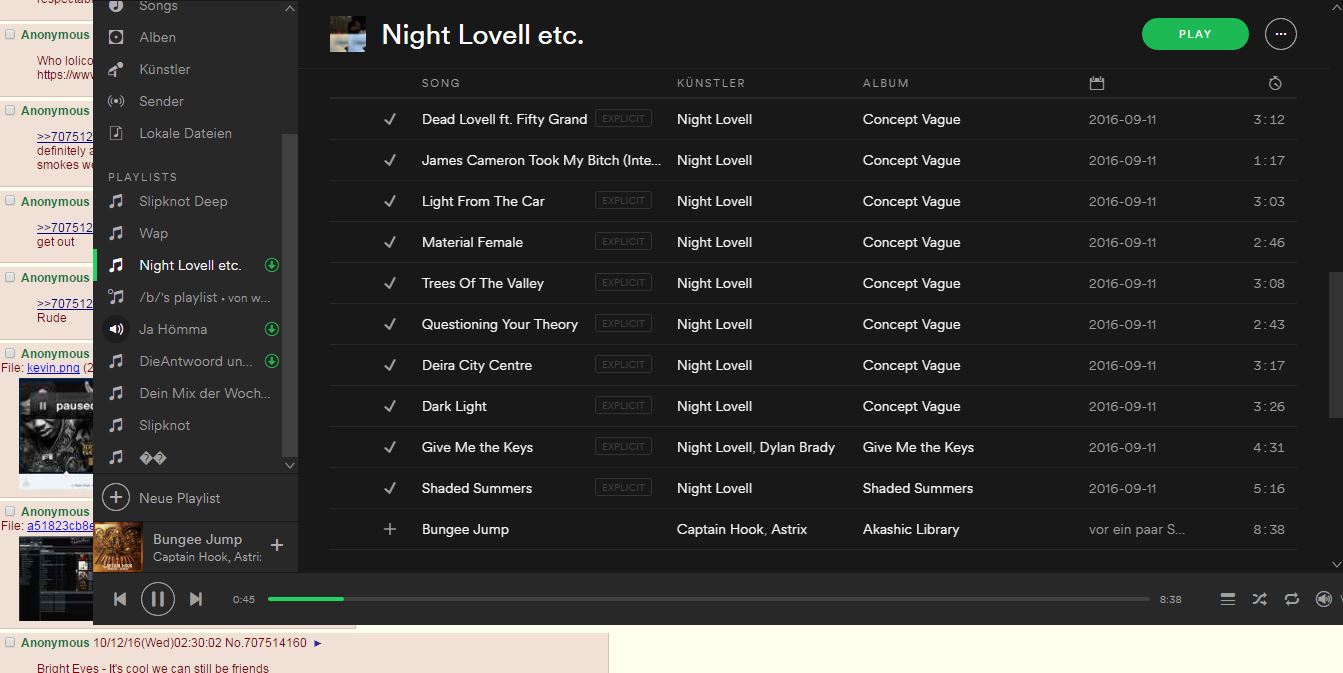Sort by date added calendar icon
The width and height of the screenshot is (1343, 673).
(x=1096, y=83)
